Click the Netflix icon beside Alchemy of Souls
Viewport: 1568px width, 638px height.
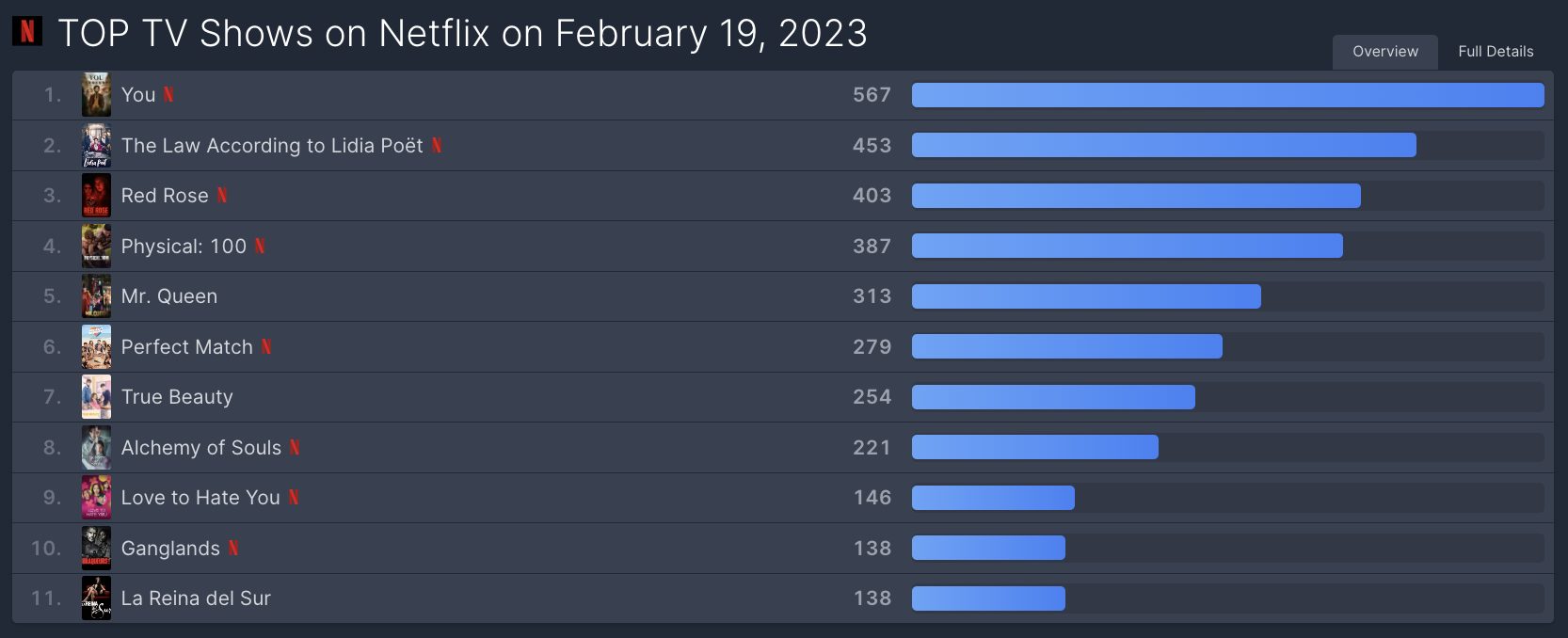pyautogui.click(x=295, y=447)
